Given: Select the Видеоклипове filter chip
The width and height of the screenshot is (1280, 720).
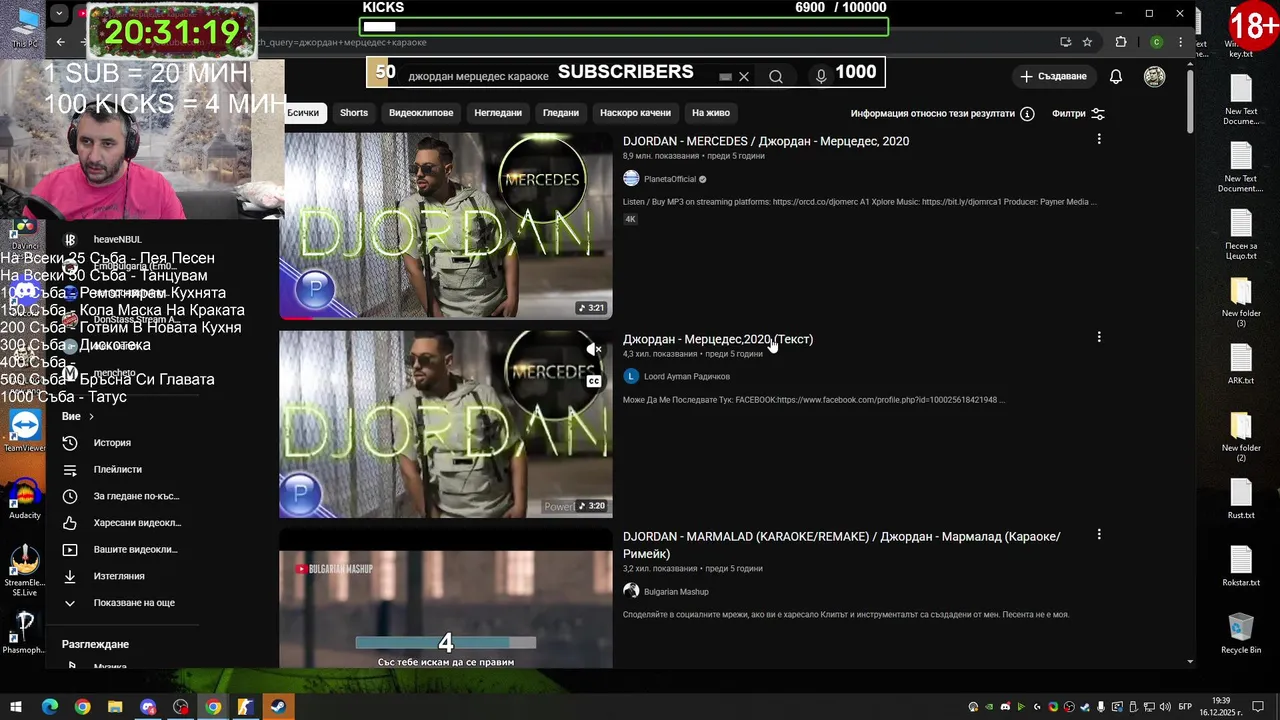Looking at the screenshot, I should click(421, 113).
